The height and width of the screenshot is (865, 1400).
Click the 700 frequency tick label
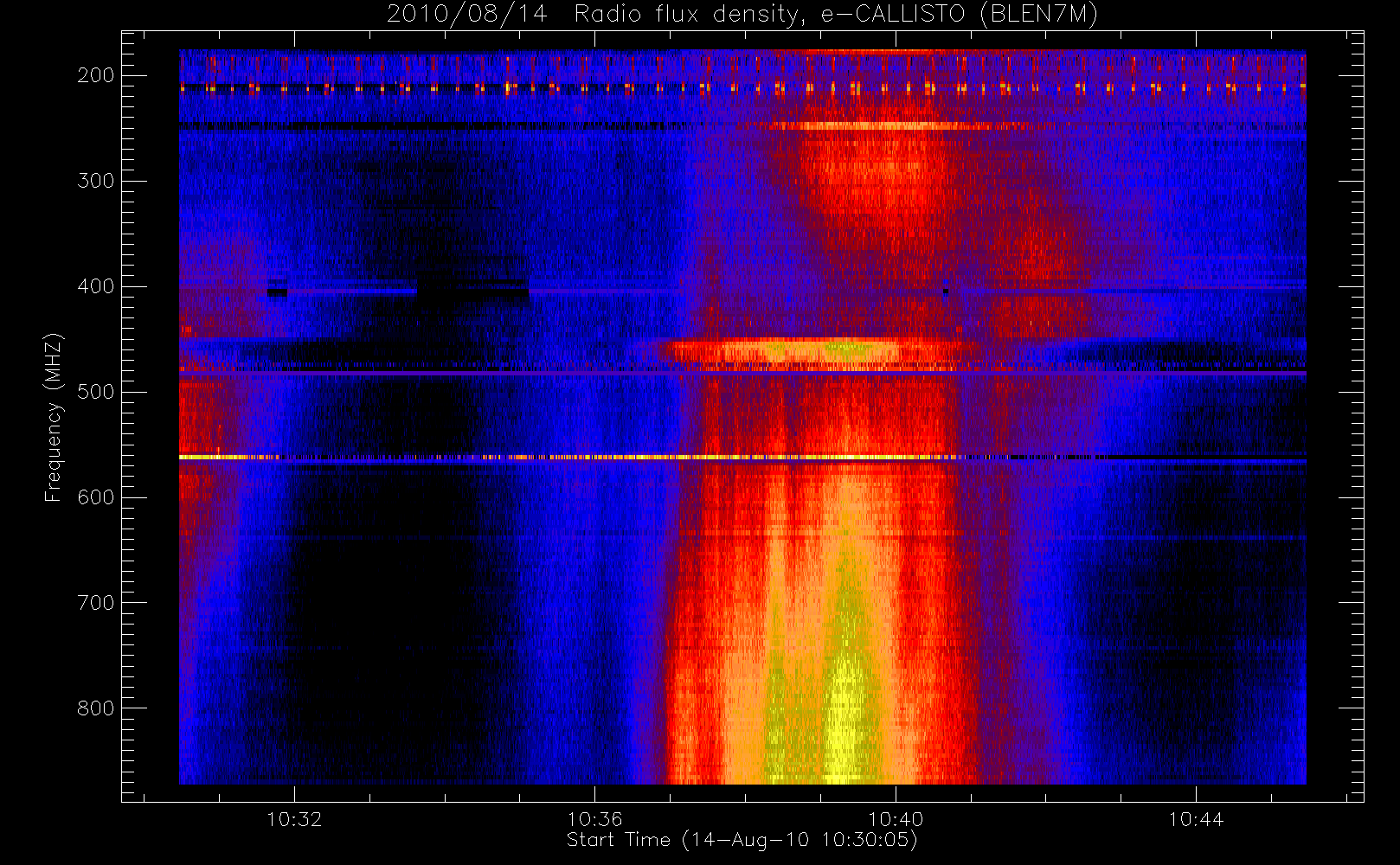tap(95, 603)
